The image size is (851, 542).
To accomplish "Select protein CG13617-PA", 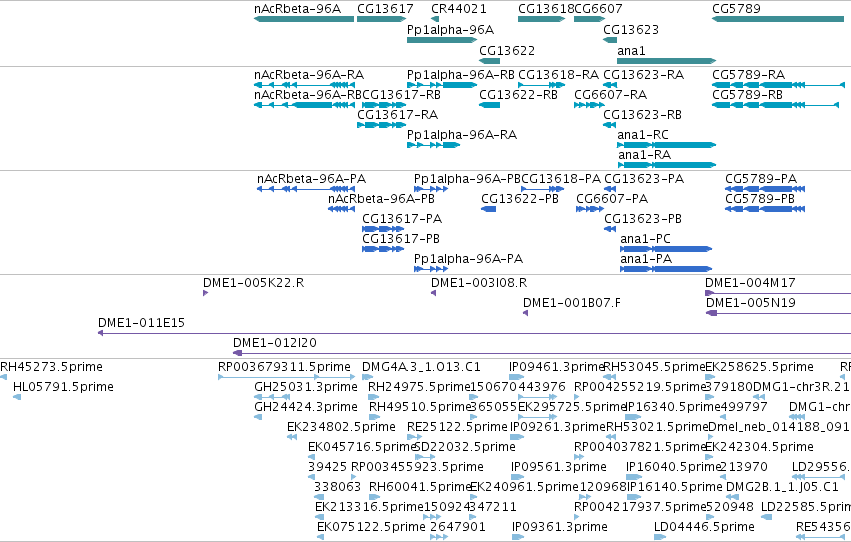I will [x=383, y=229].
